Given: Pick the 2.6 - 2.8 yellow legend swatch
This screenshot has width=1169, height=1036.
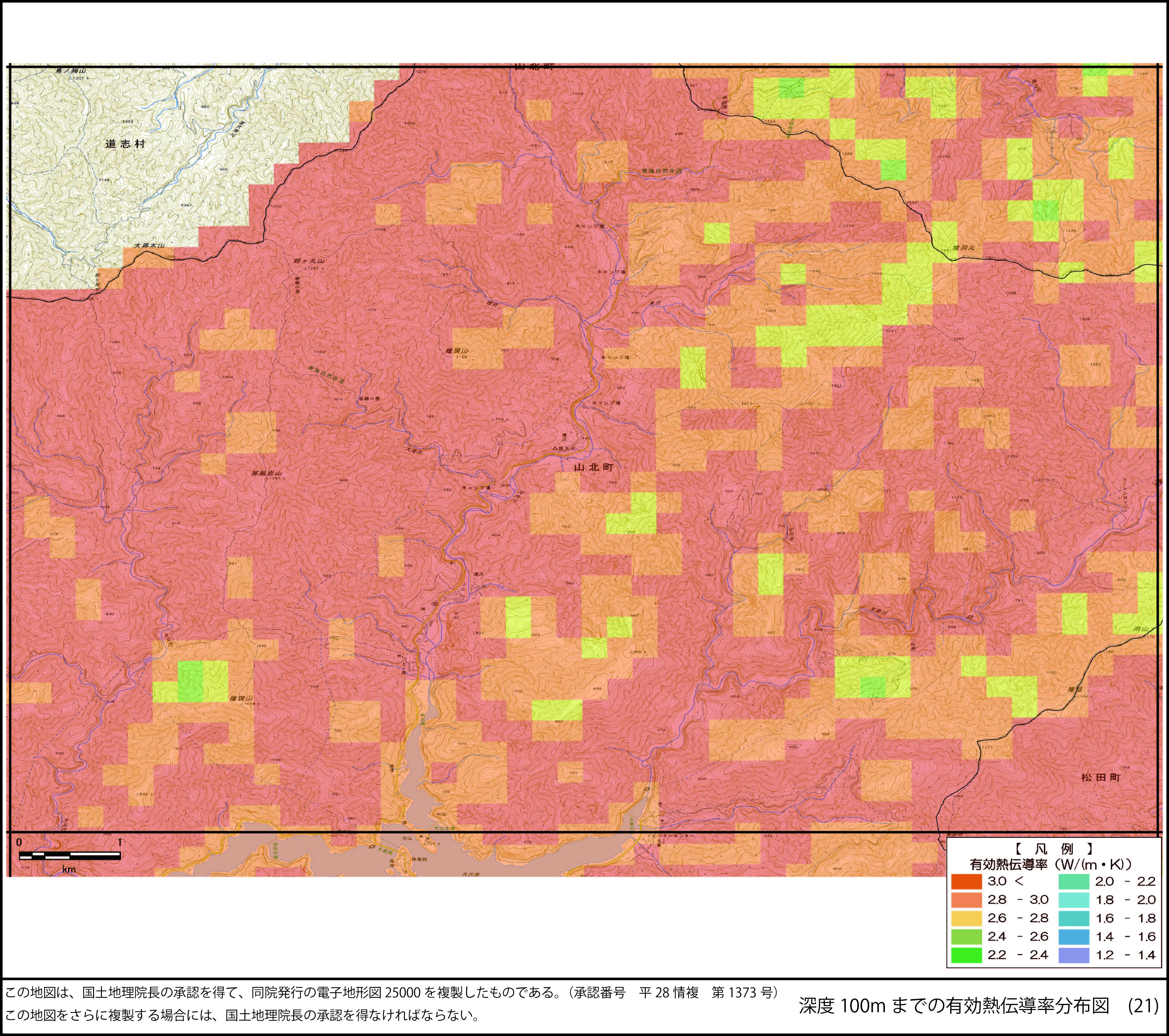Looking at the screenshot, I should [x=966, y=918].
